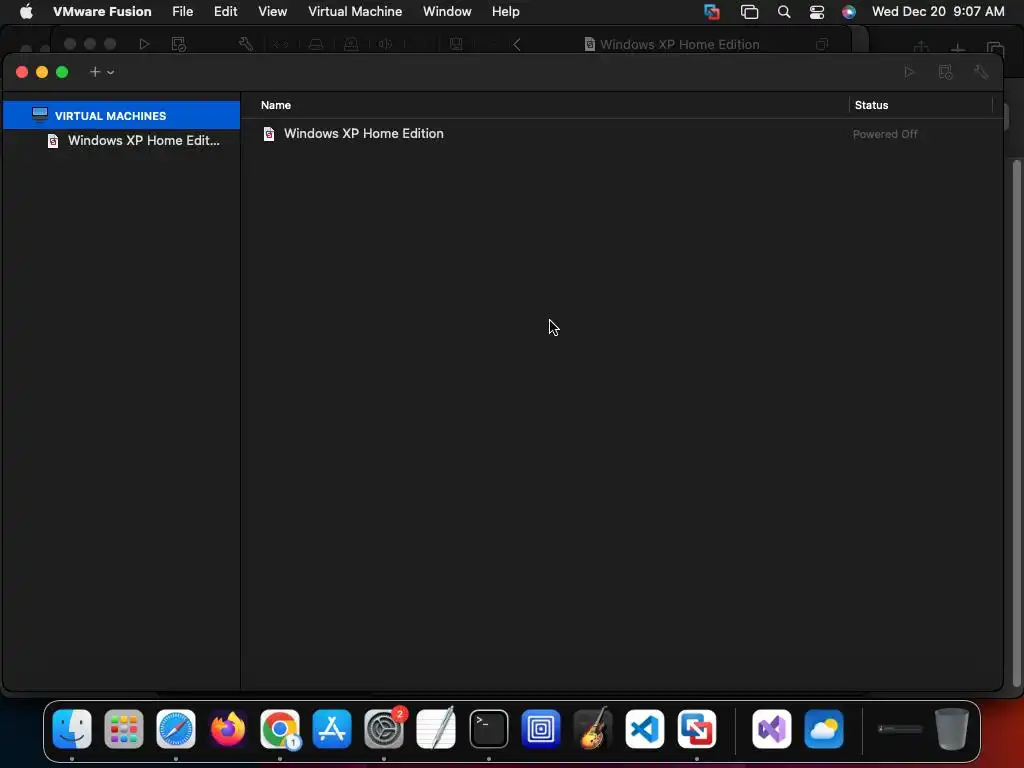Open the VMware Fusion application menu

102,11
